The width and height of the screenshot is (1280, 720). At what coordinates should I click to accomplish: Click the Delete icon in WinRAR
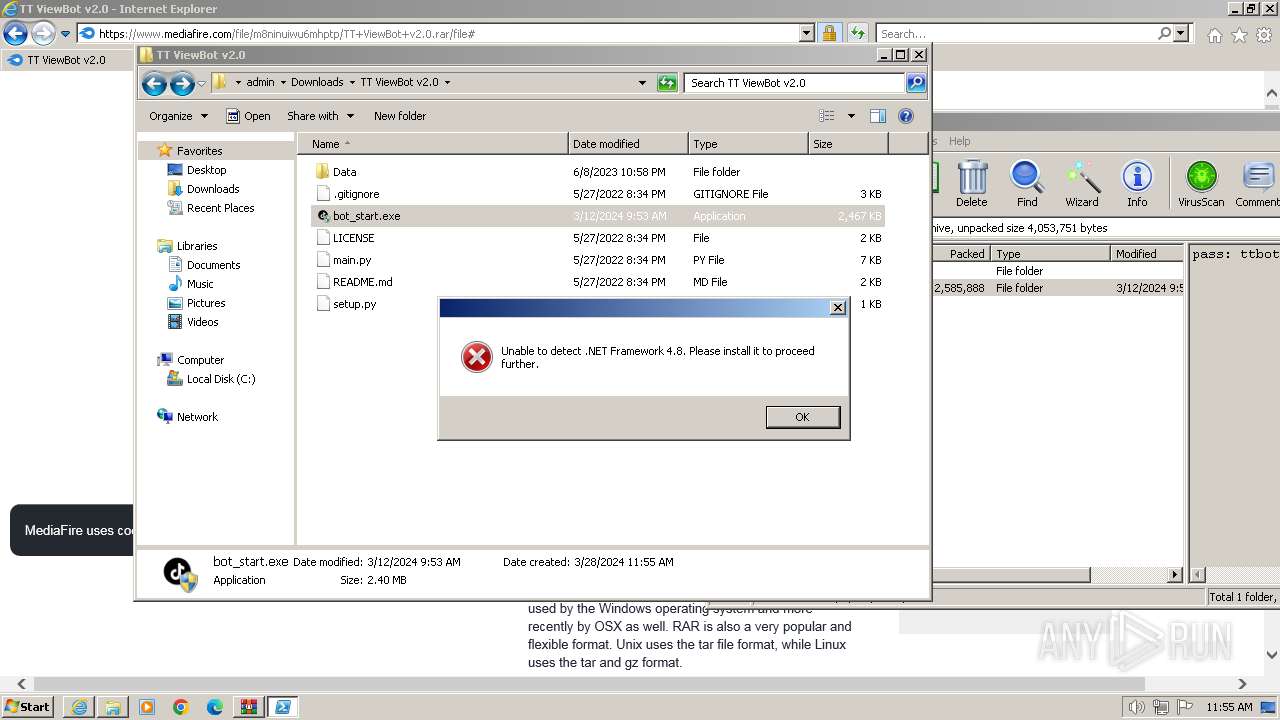(x=971, y=184)
